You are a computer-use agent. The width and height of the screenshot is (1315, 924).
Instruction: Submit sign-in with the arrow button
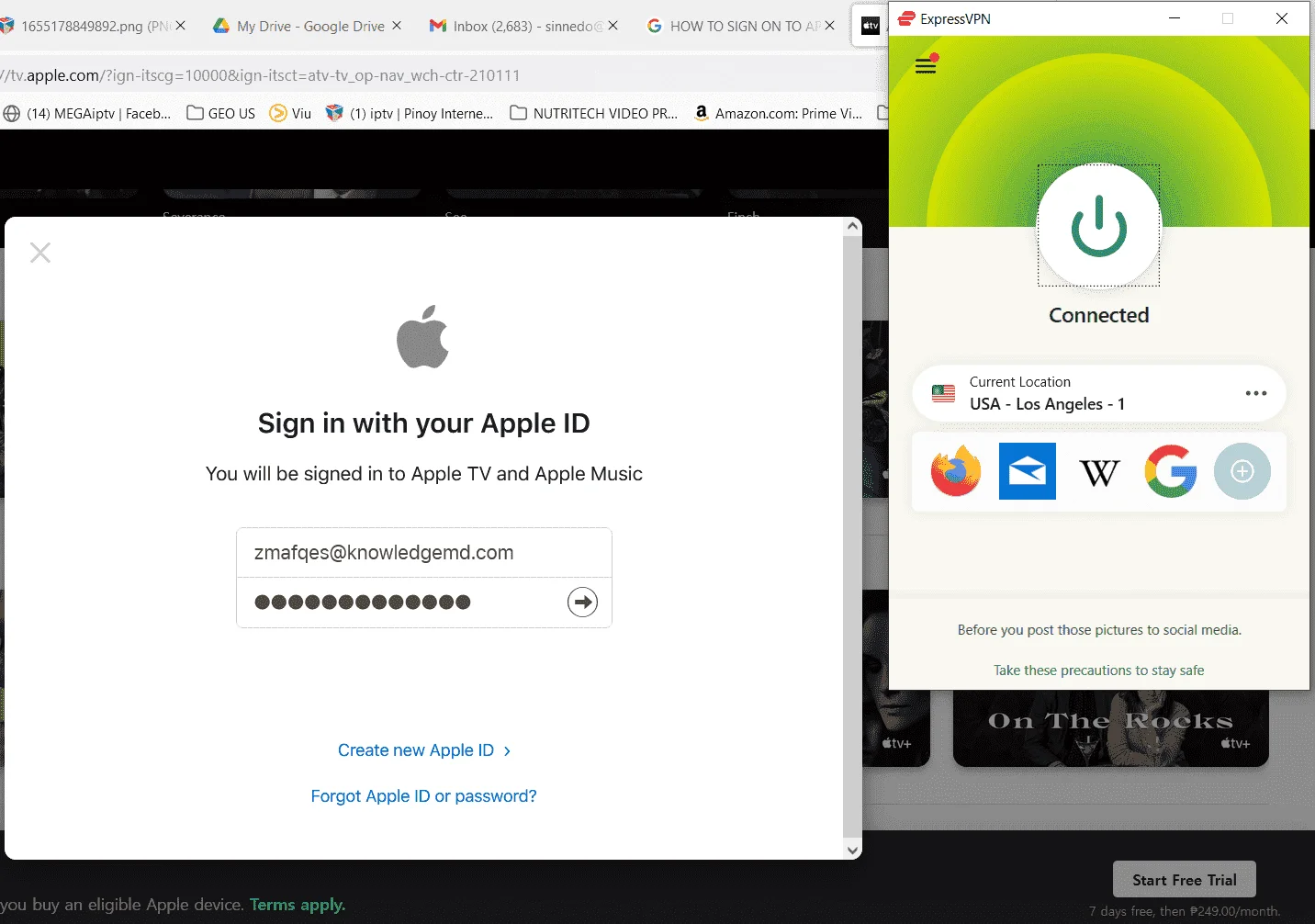pos(582,603)
